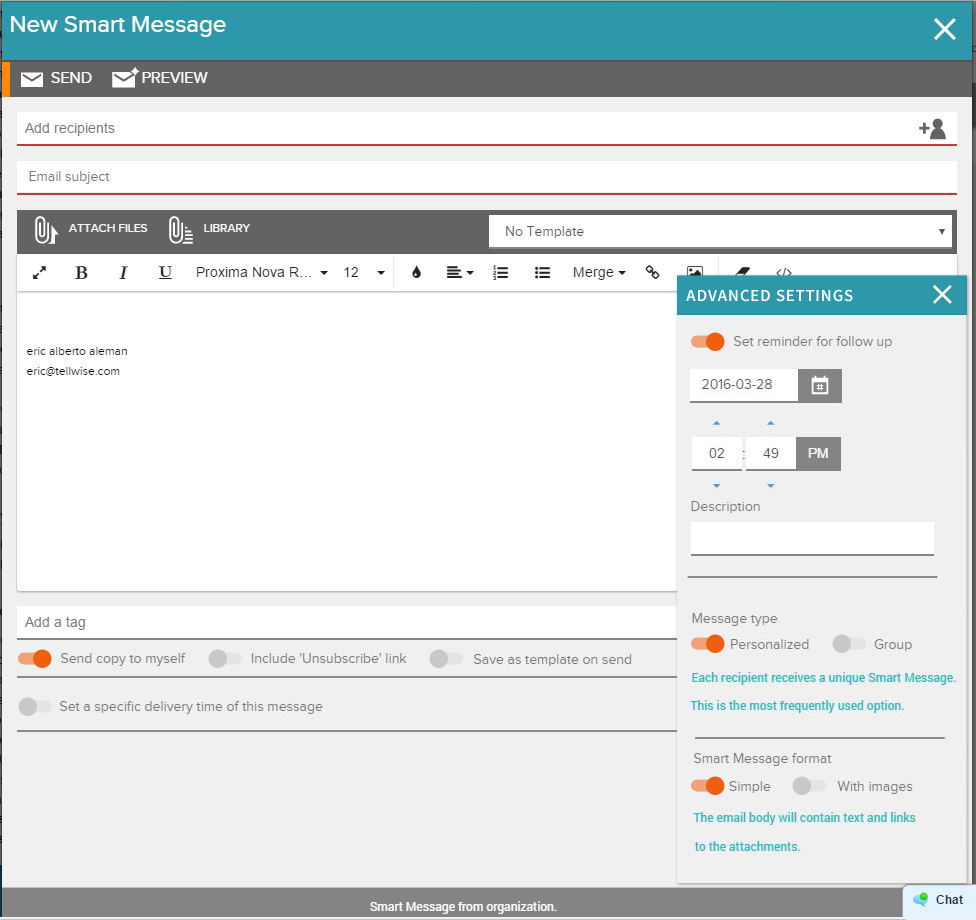The height and width of the screenshot is (920, 976).
Task: Click the insert link icon
Action: point(653,273)
